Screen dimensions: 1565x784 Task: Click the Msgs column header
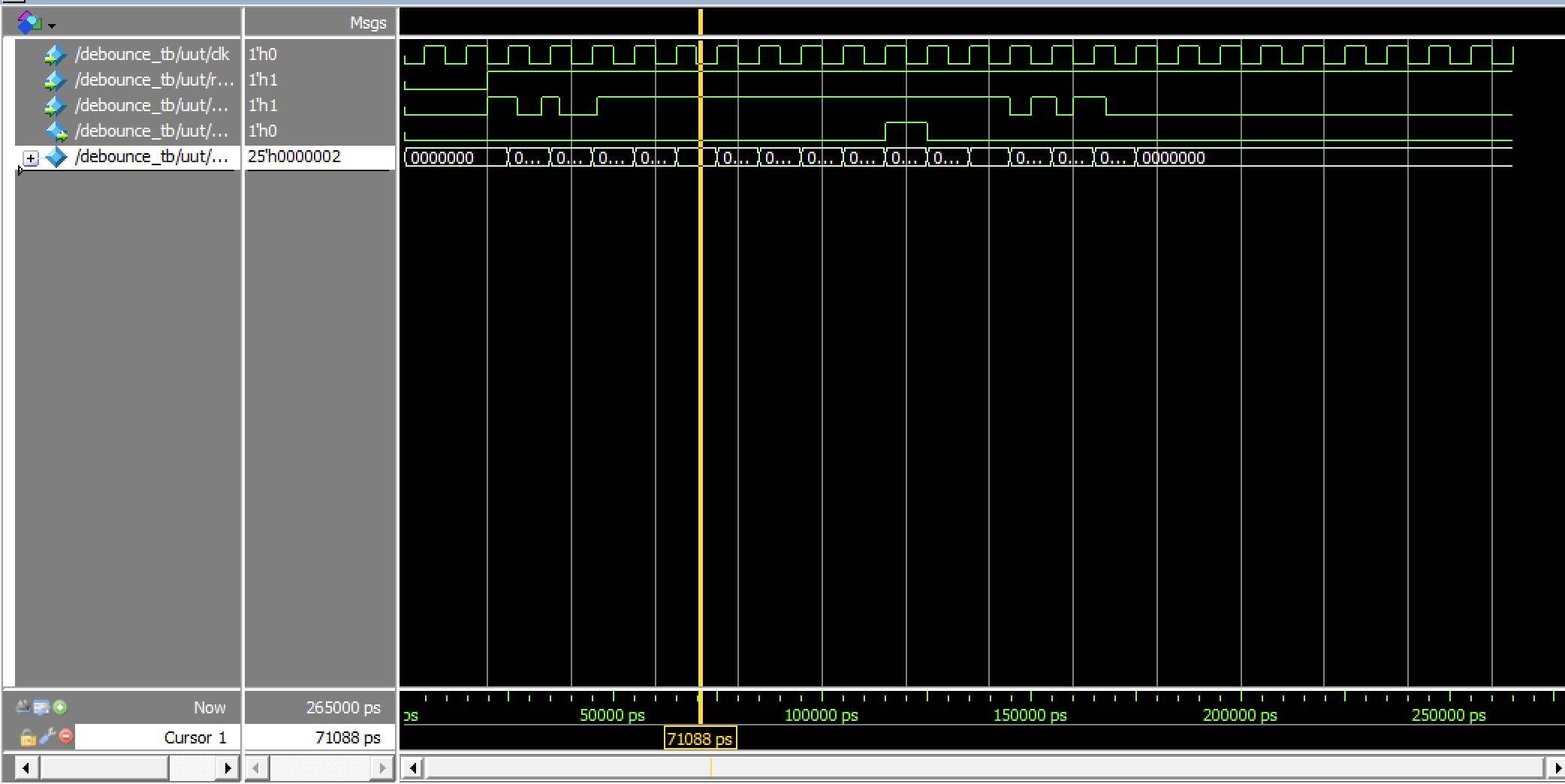click(367, 23)
